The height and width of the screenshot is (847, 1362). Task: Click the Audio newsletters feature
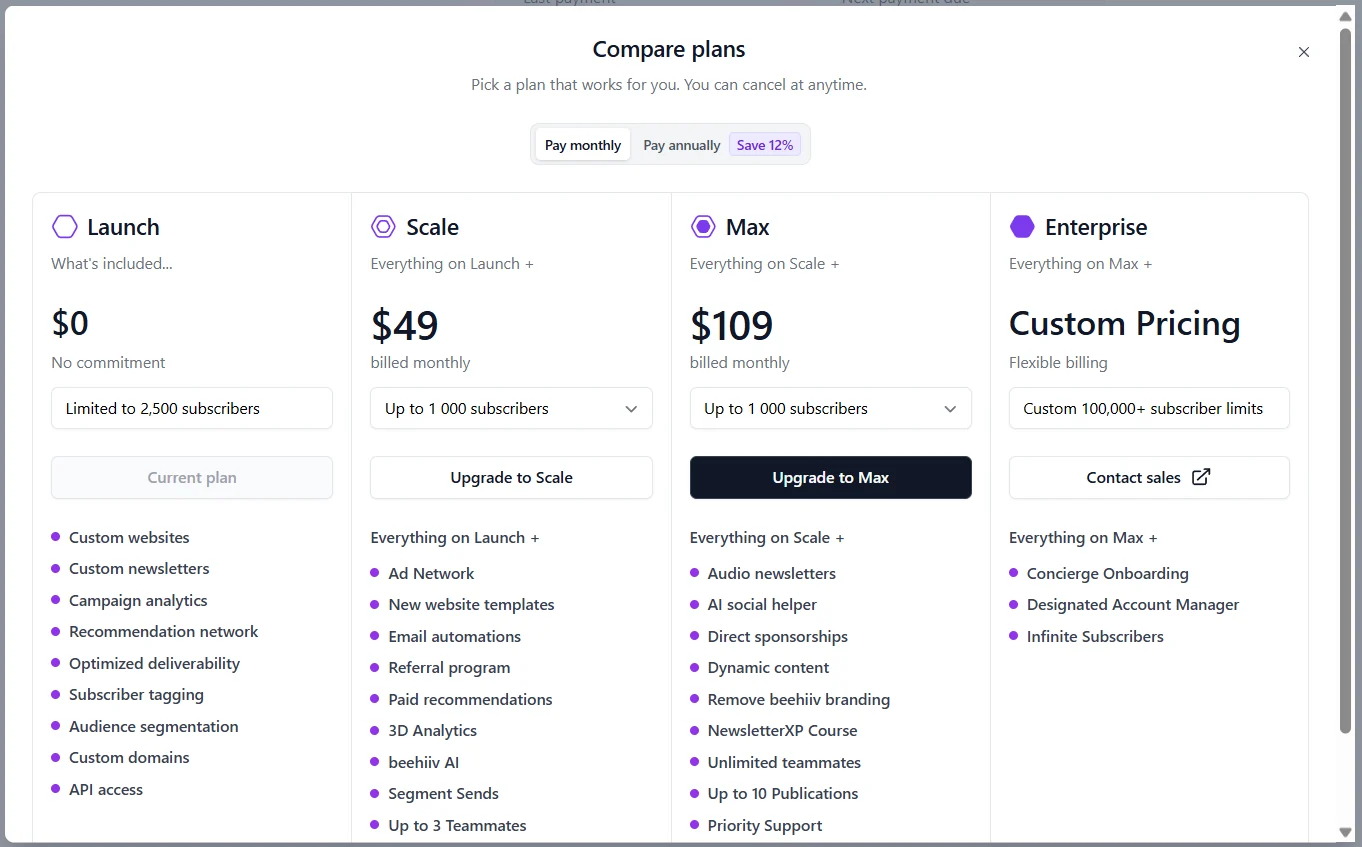(x=771, y=573)
